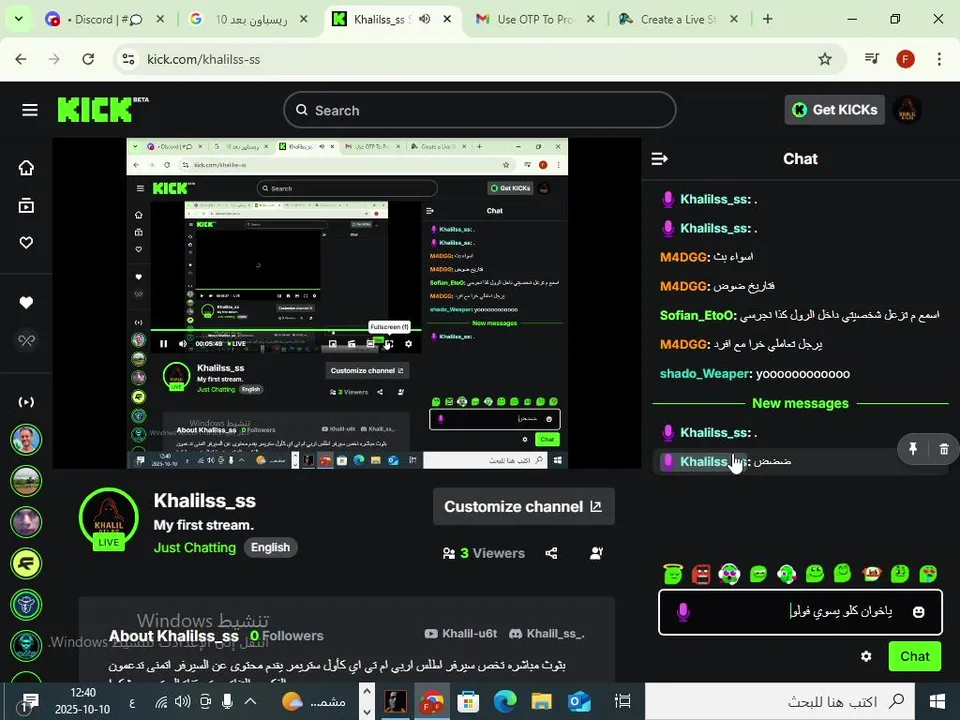Click the filled white heart sidebar icon
The height and width of the screenshot is (720, 960).
tap(26, 302)
